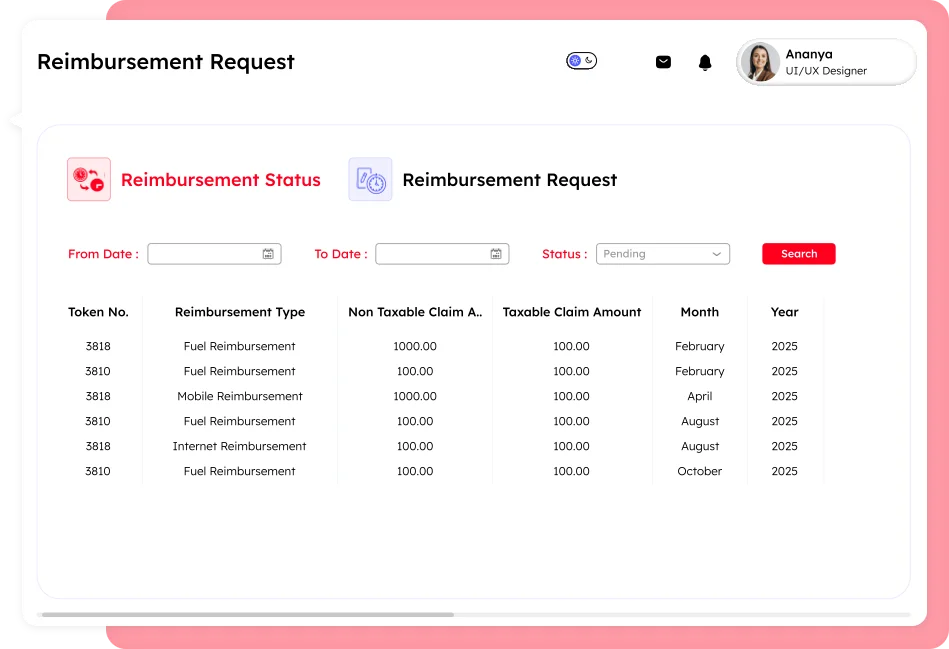Click Ananya's profile avatar
The height and width of the screenshot is (649, 949).
[x=761, y=62]
